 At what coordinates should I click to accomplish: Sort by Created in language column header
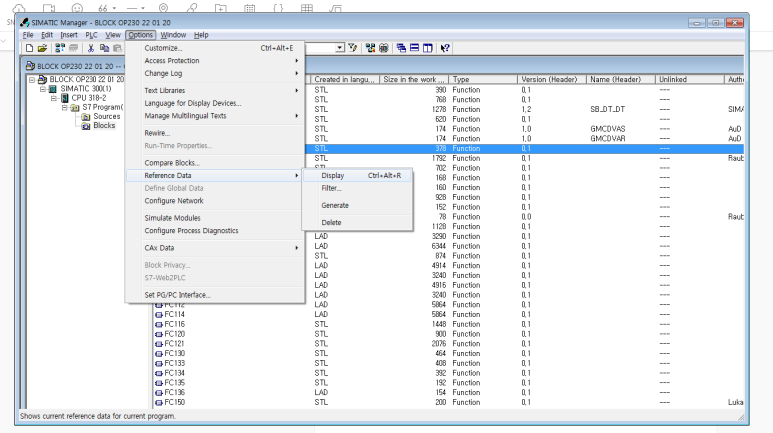[345, 79]
